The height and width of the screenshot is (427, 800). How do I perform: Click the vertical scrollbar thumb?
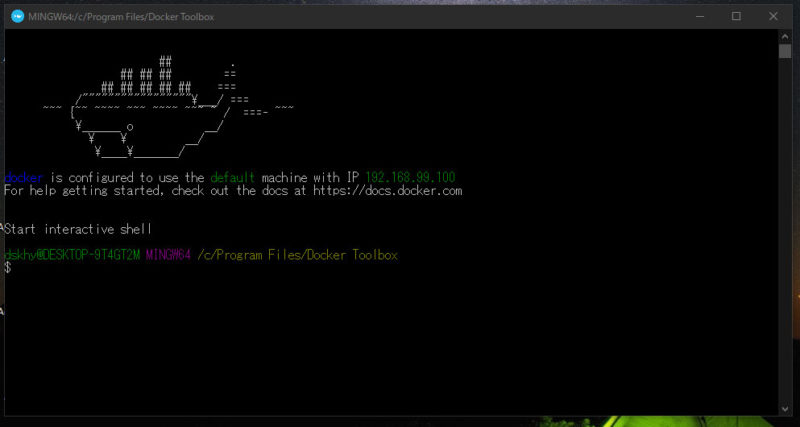coord(785,51)
